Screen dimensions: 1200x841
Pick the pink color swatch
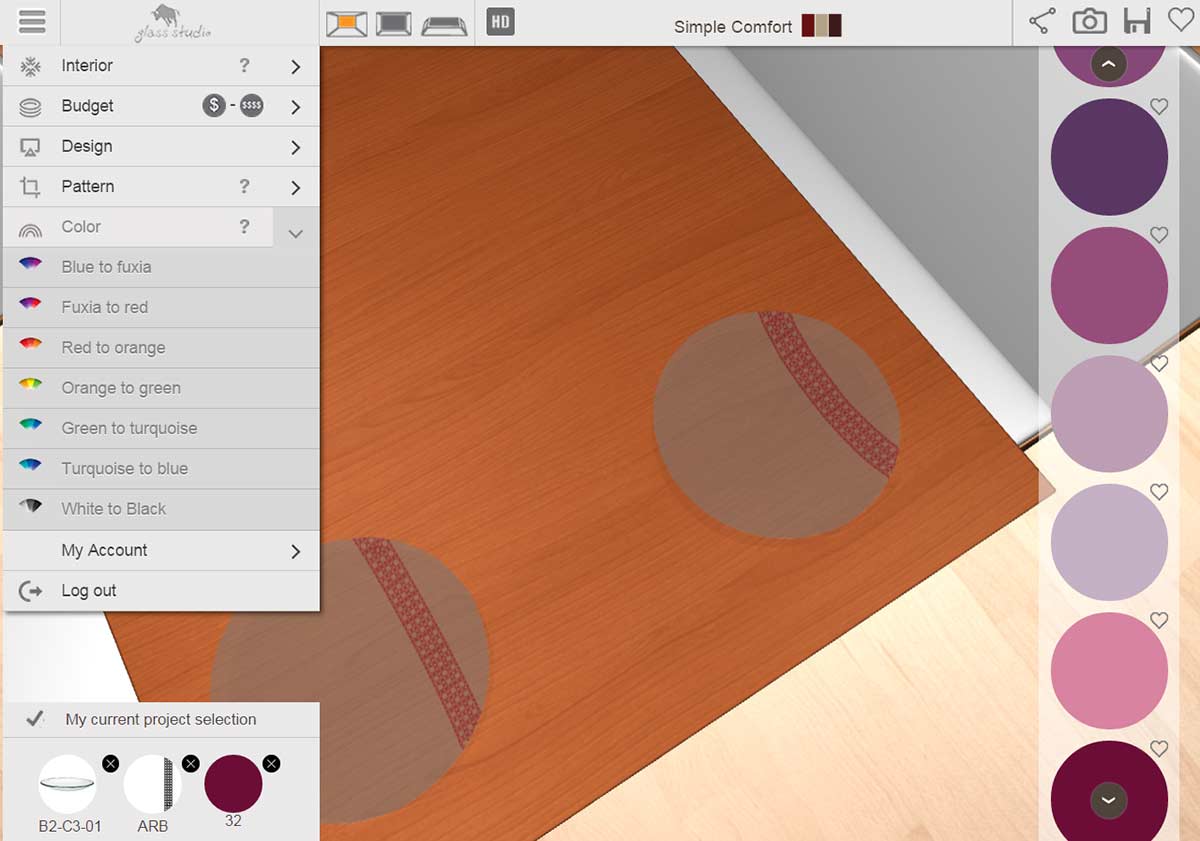[x=1109, y=671]
